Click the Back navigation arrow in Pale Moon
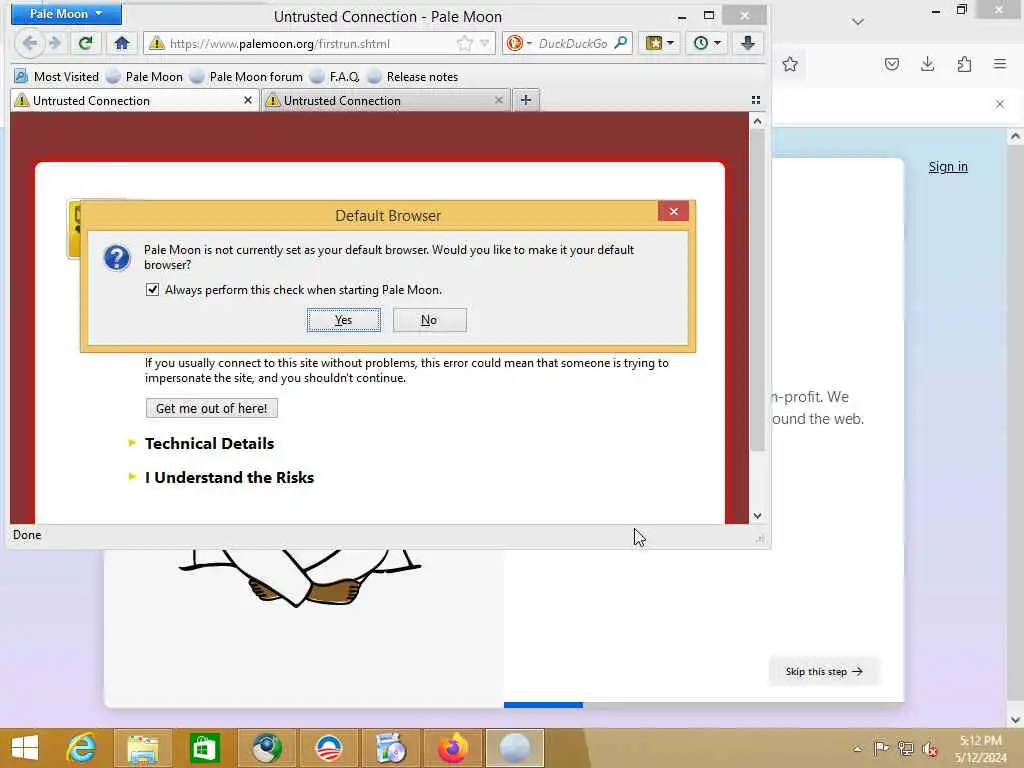The height and width of the screenshot is (768, 1024). coord(29,43)
